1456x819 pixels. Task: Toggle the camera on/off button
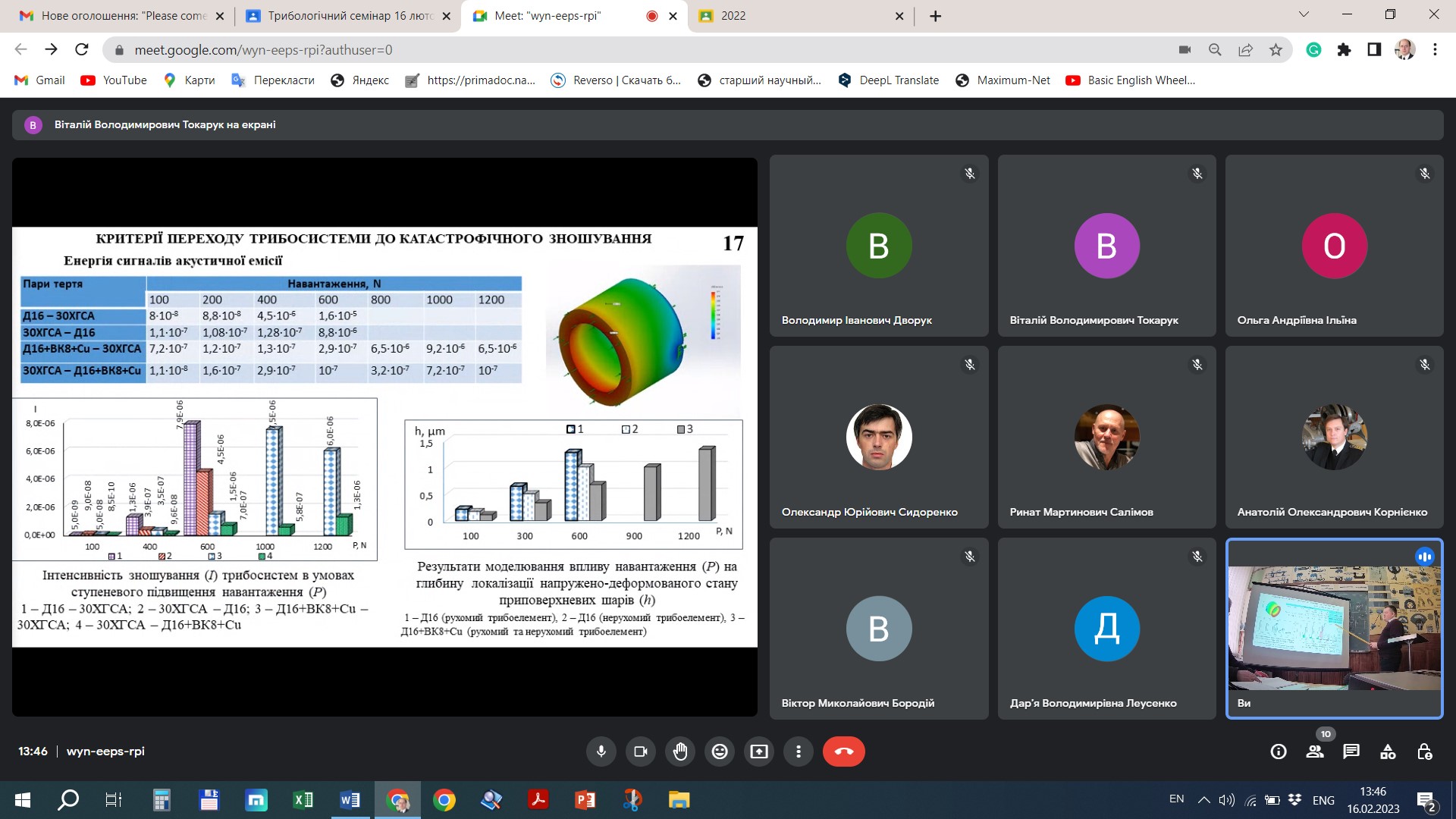point(641,752)
